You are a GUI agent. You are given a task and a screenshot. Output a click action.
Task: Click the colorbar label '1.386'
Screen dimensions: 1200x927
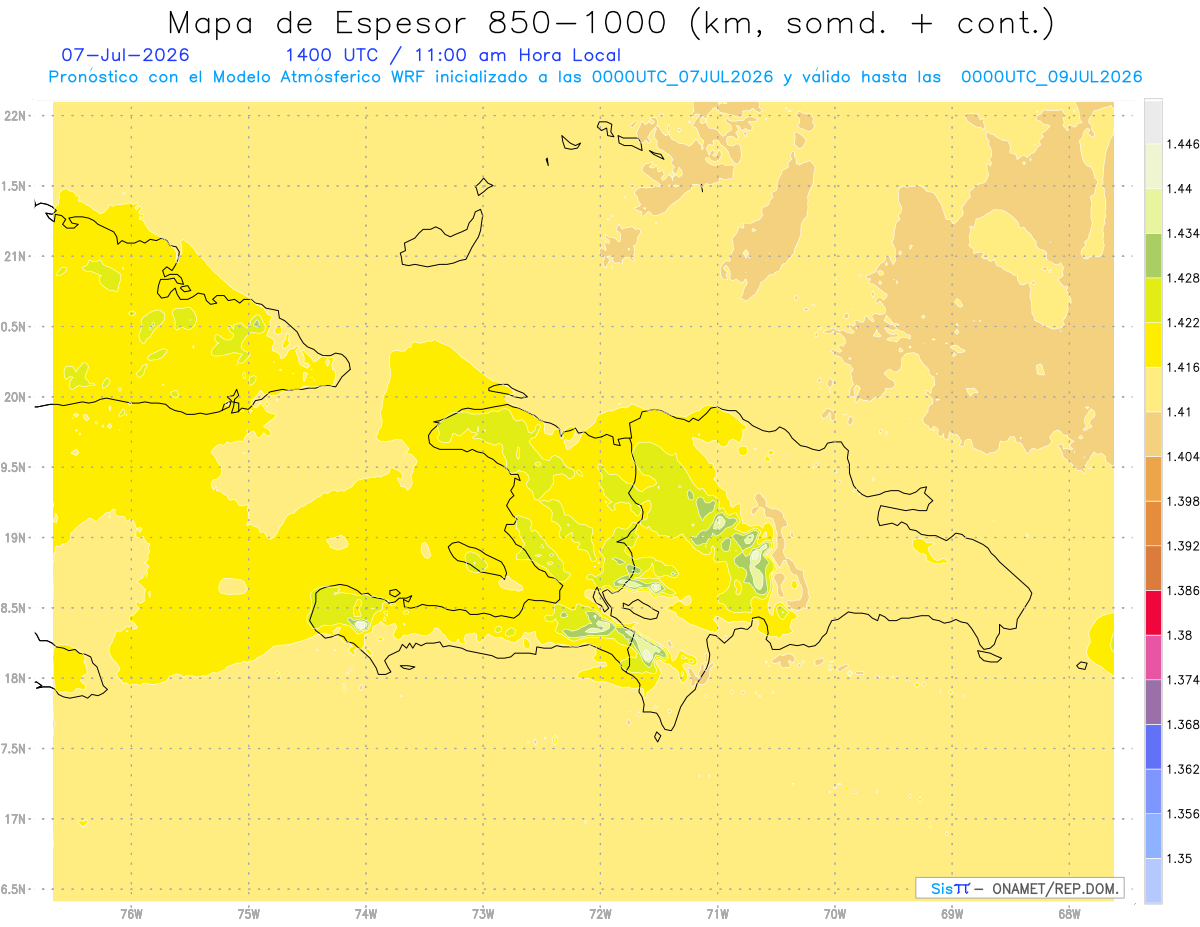point(1183,590)
